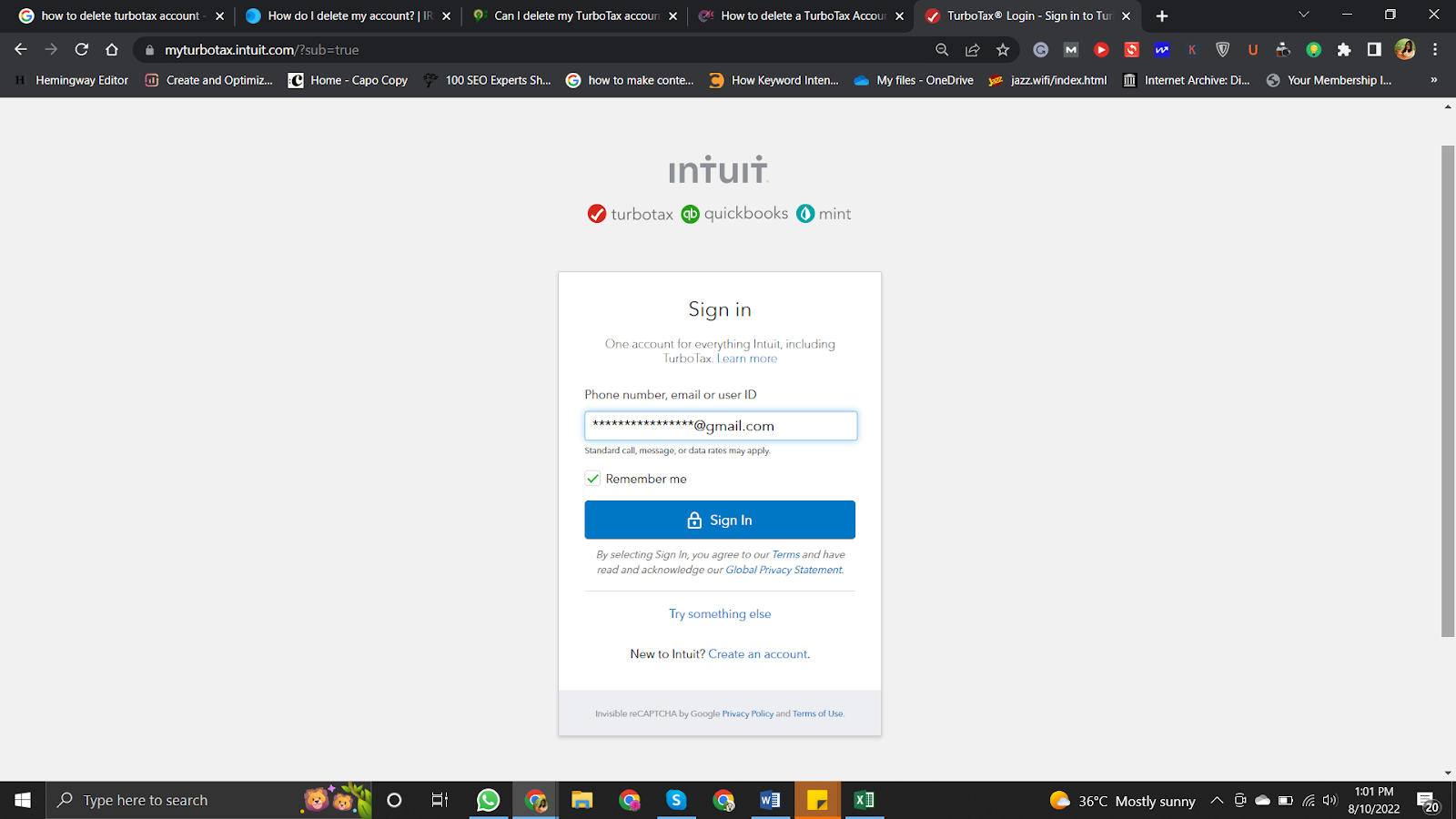Click the Try something else link
This screenshot has height=819, width=1456.
(720, 614)
